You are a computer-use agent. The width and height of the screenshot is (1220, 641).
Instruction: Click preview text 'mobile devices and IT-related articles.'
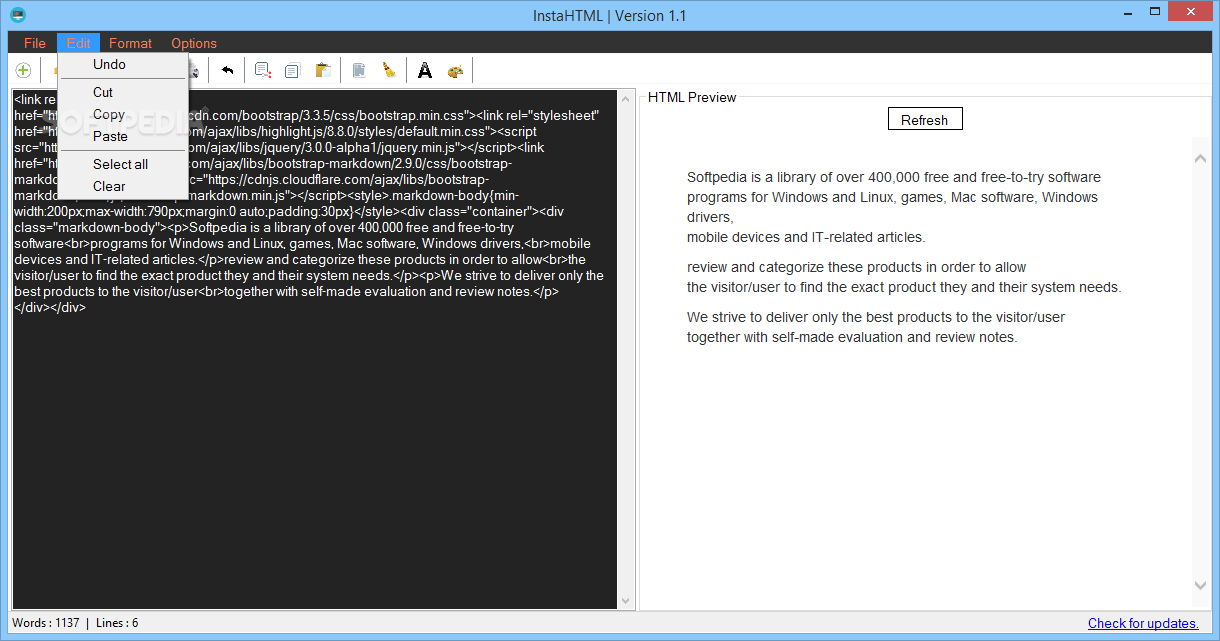tap(806, 237)
